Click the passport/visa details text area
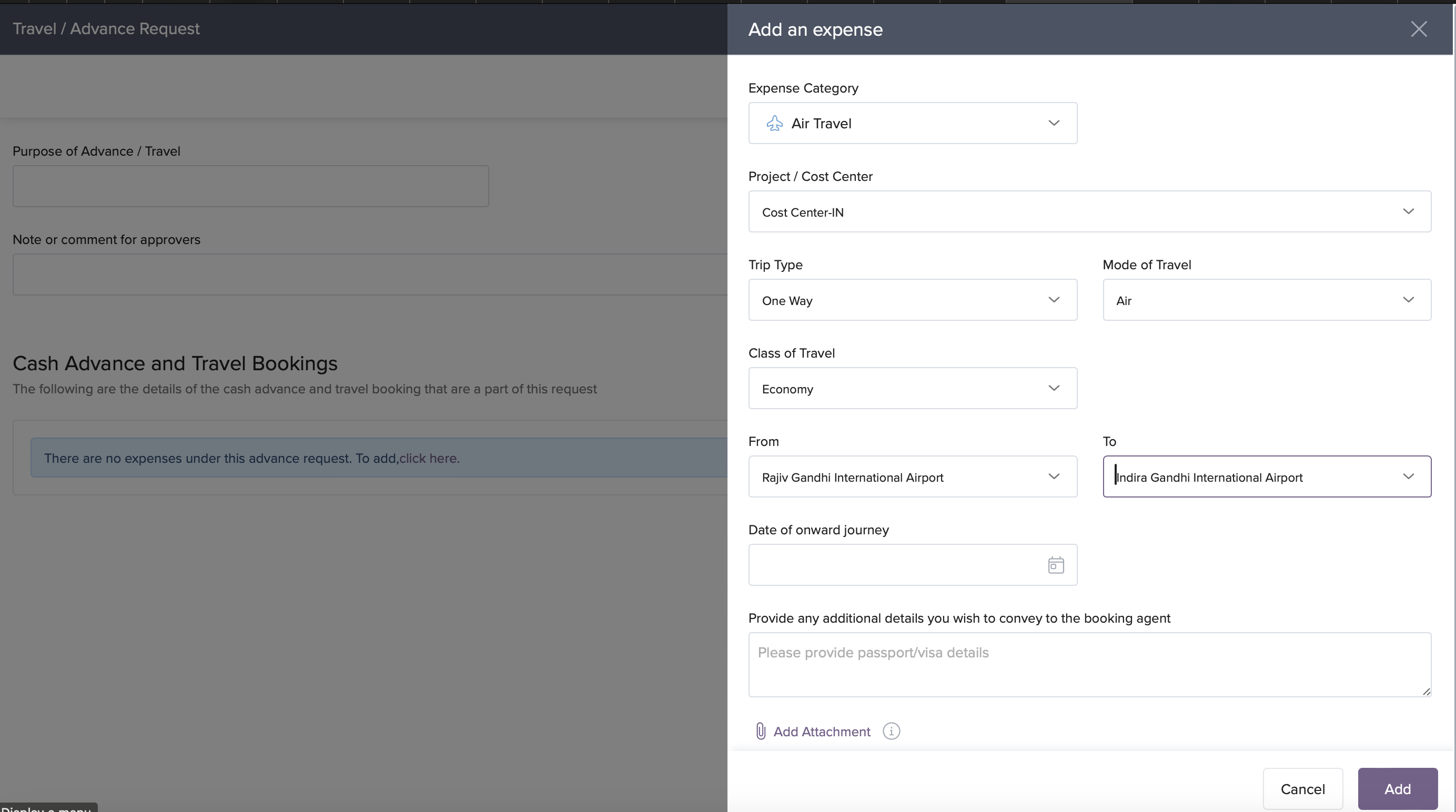The image size is (1456, 812). click(x=1089, y=665)
